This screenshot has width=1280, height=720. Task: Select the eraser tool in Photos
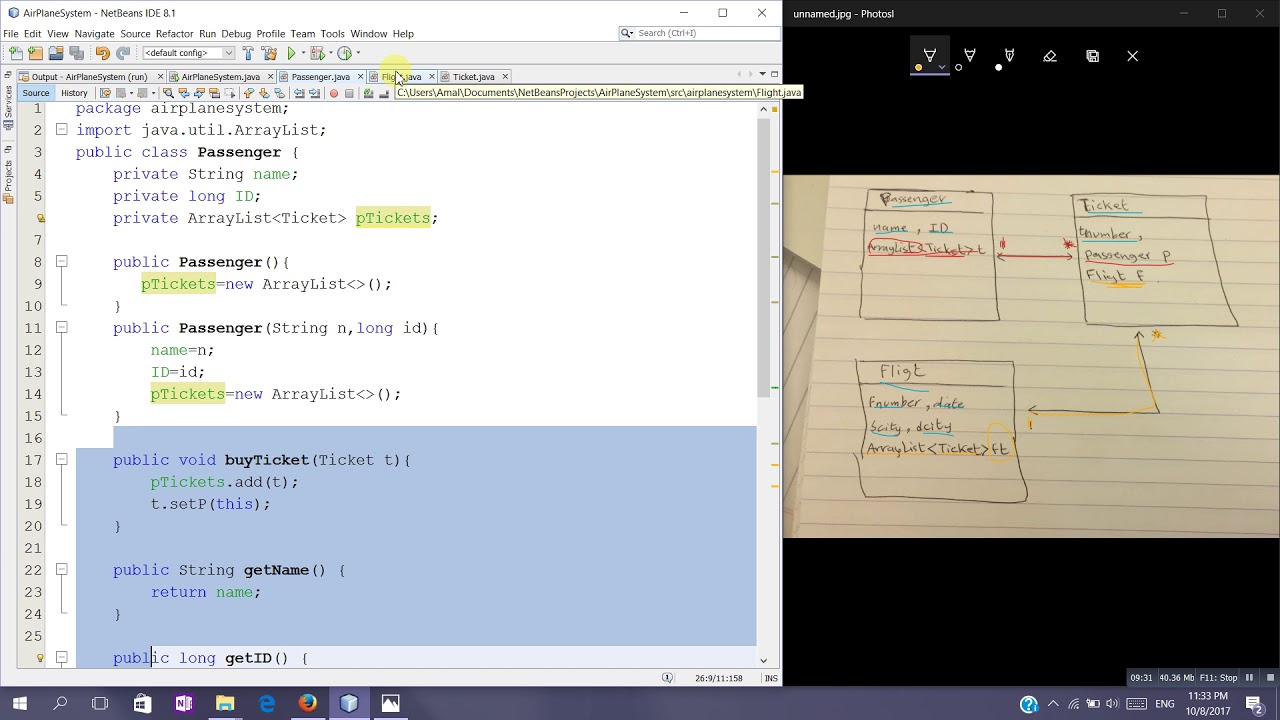(1050, 56)
